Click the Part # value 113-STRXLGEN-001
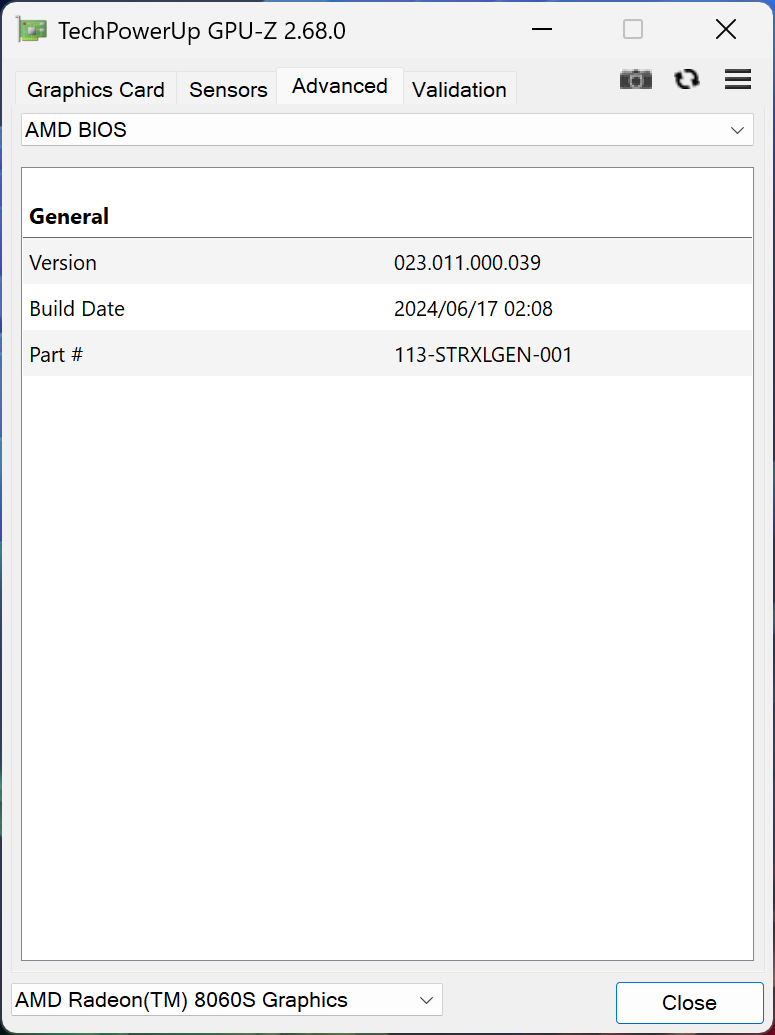The height and width of the screenshot is (1035, 775). [483, 355]
